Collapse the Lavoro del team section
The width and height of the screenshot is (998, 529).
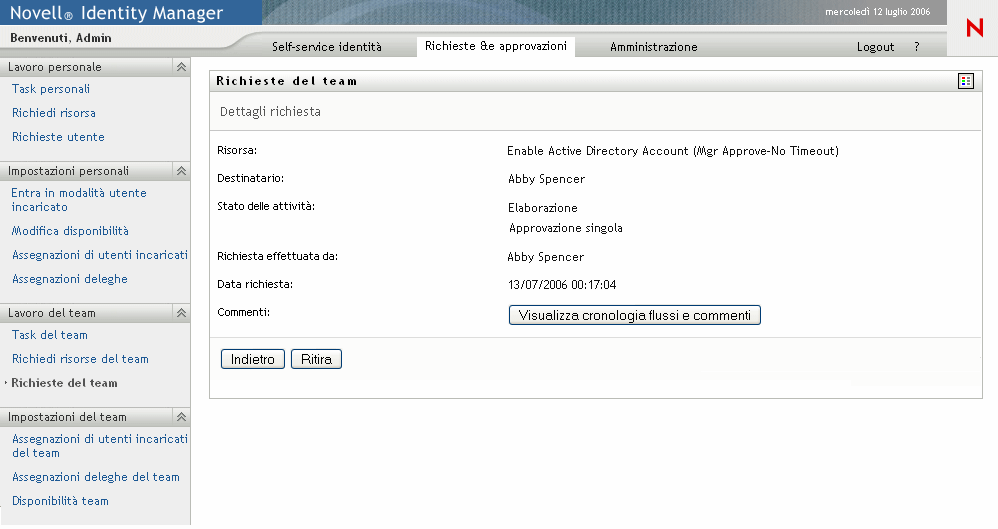tap(181, 313)
